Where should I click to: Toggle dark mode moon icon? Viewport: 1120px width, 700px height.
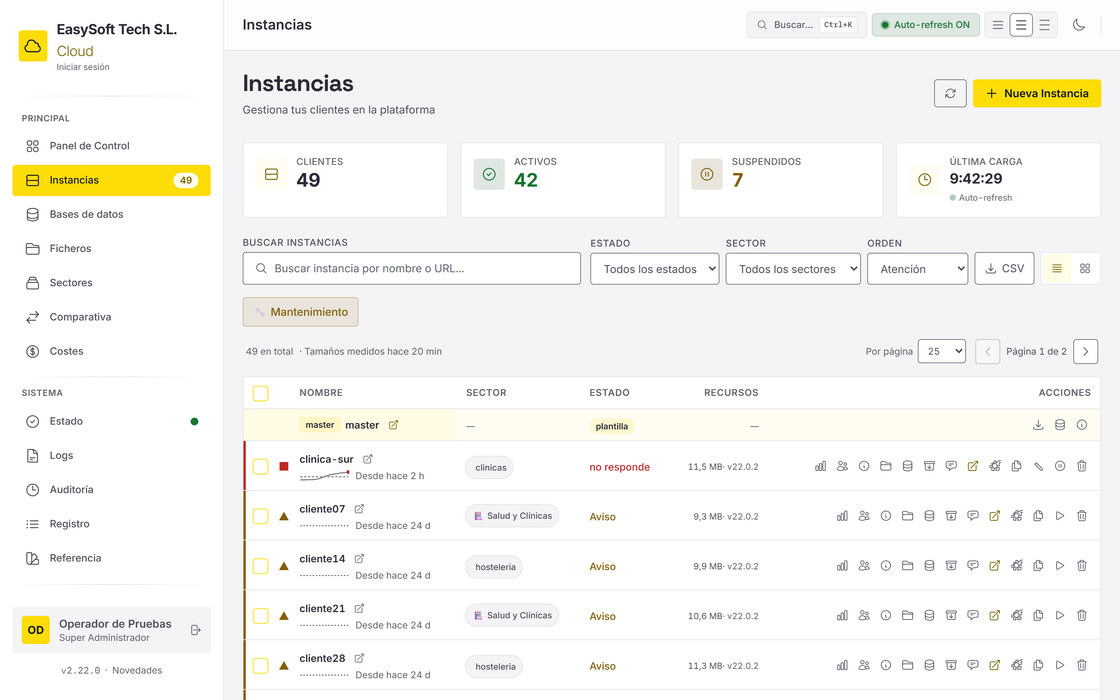[x=1079, y=25]
